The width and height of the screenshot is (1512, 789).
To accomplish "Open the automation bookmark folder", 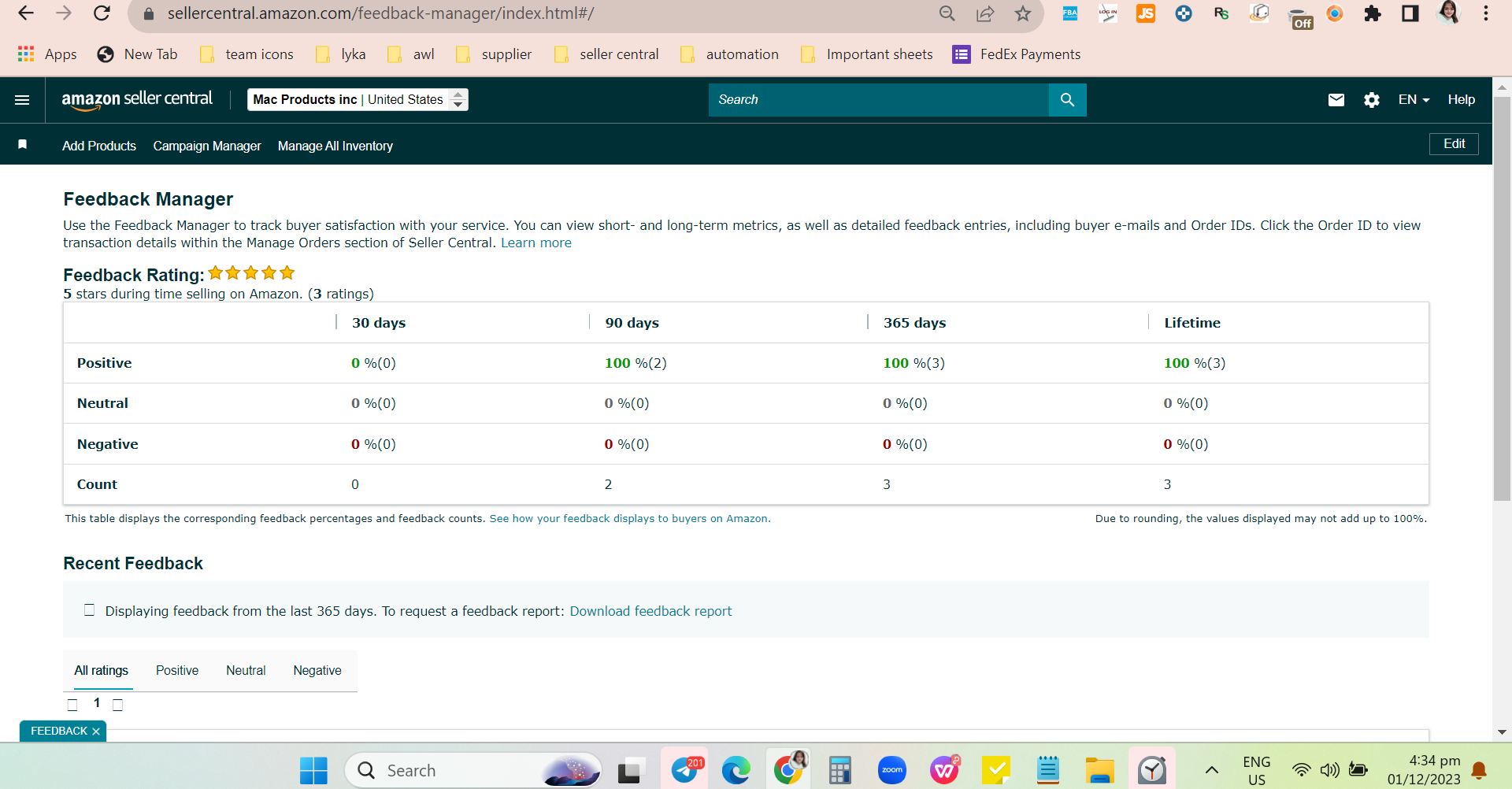I will click(x=729, y=54).
